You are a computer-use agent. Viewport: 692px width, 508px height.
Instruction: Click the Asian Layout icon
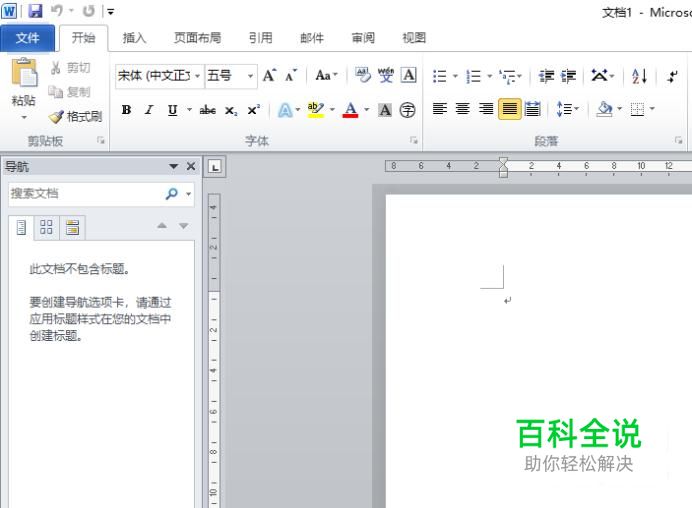coord(600,75)
